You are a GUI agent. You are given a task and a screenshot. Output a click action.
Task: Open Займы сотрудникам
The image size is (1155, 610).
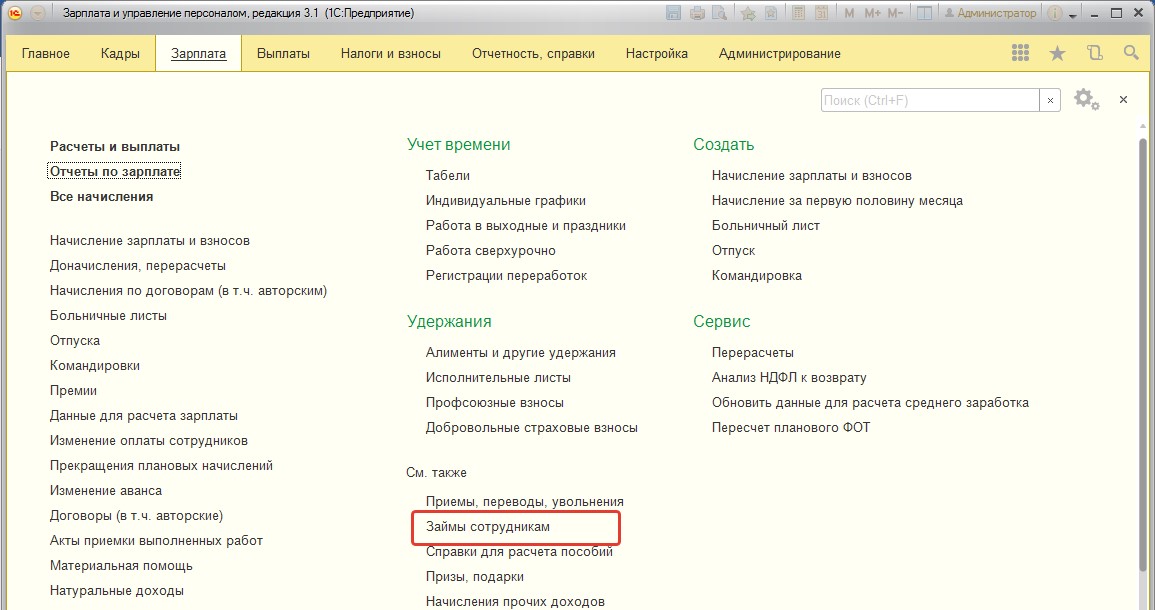point(488,527)
